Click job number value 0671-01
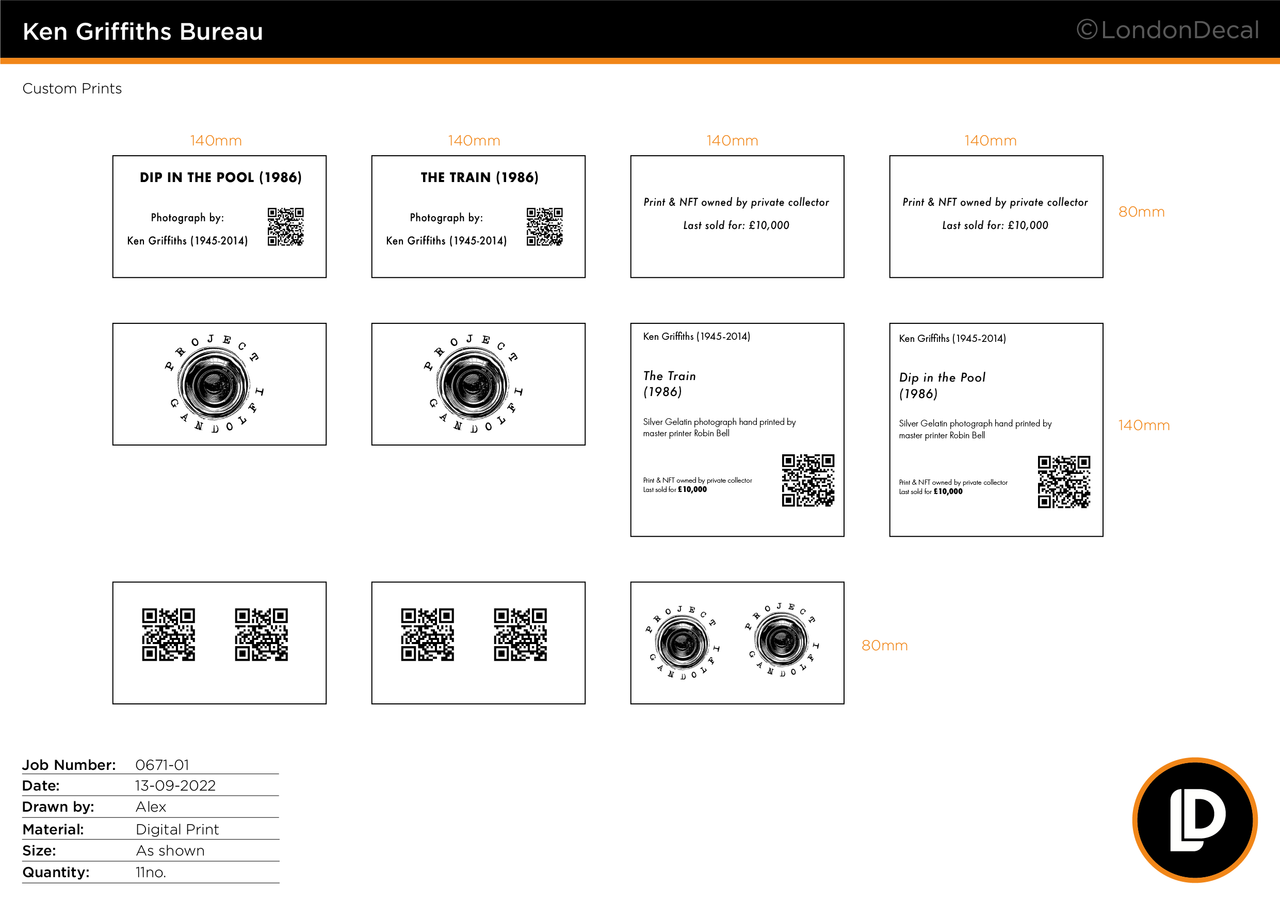This screenshot has width=1280, height=905. 162,765
